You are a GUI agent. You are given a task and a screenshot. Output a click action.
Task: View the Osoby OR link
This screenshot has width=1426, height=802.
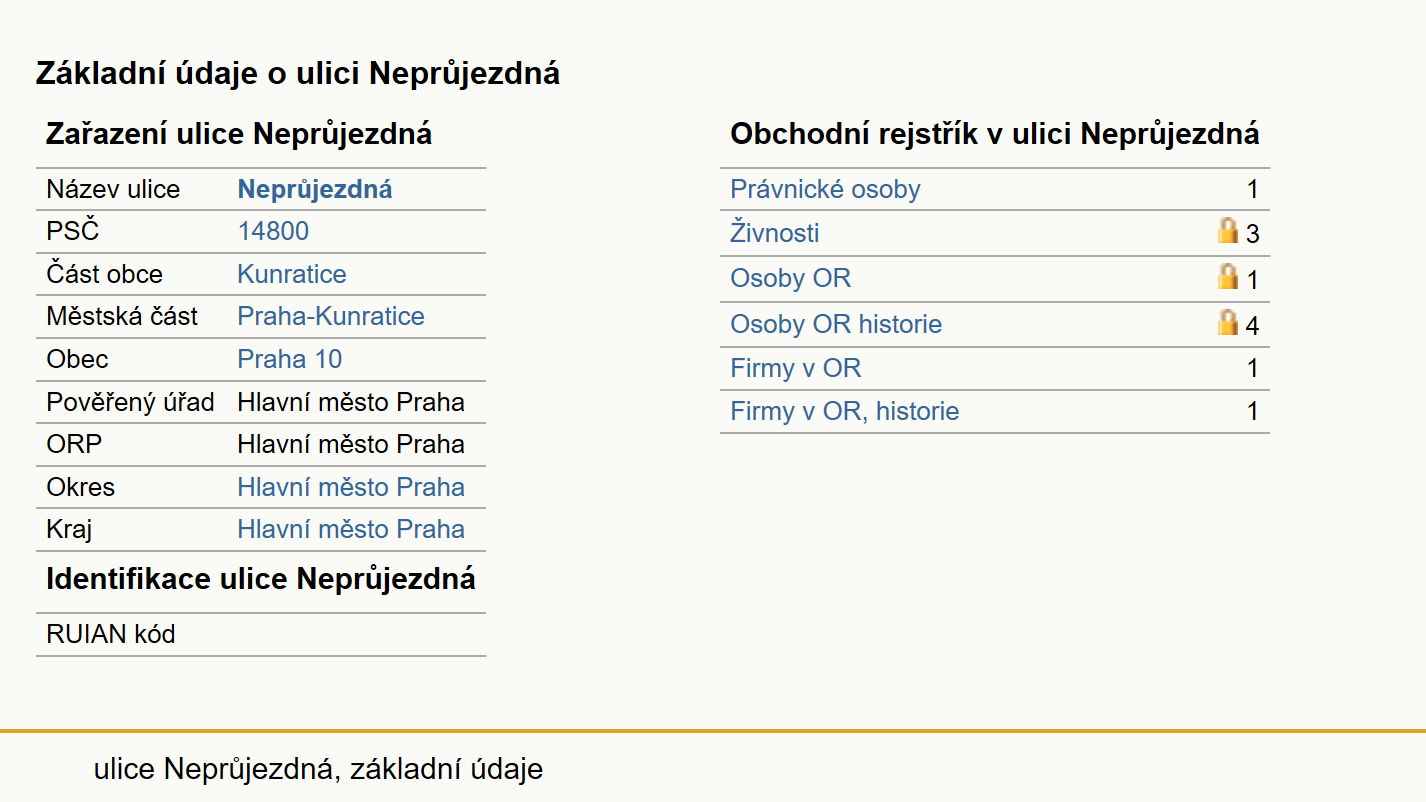791,279
